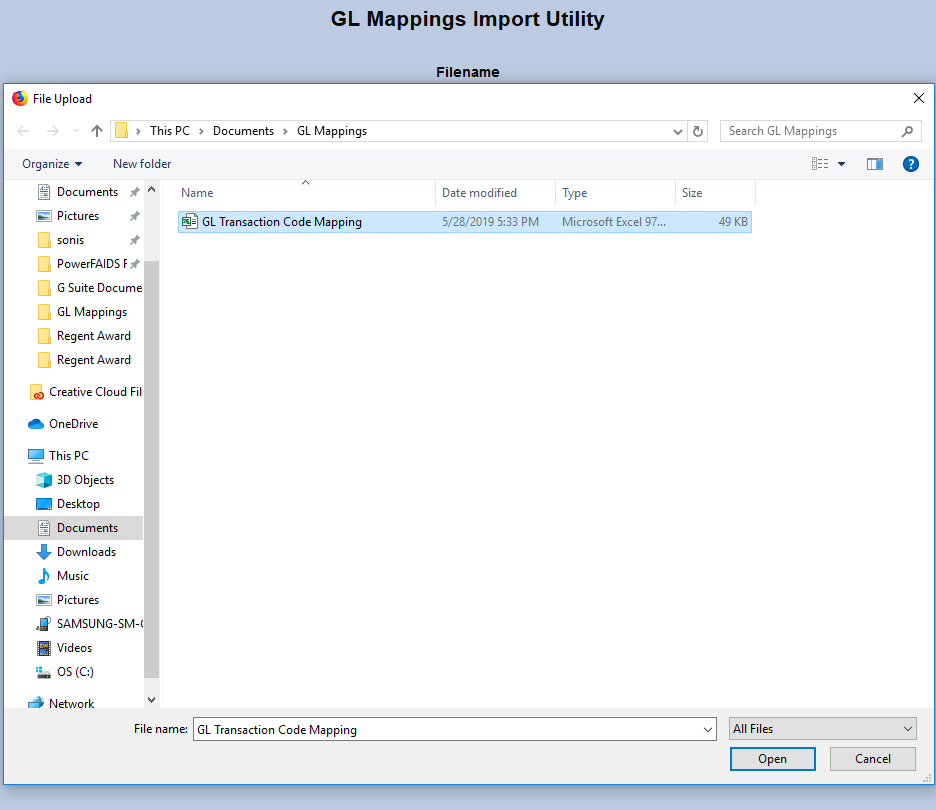Open the view options dropdown arrow
Image resolution: width=936 pixels, height=810 pixels.
pos(841,164)
